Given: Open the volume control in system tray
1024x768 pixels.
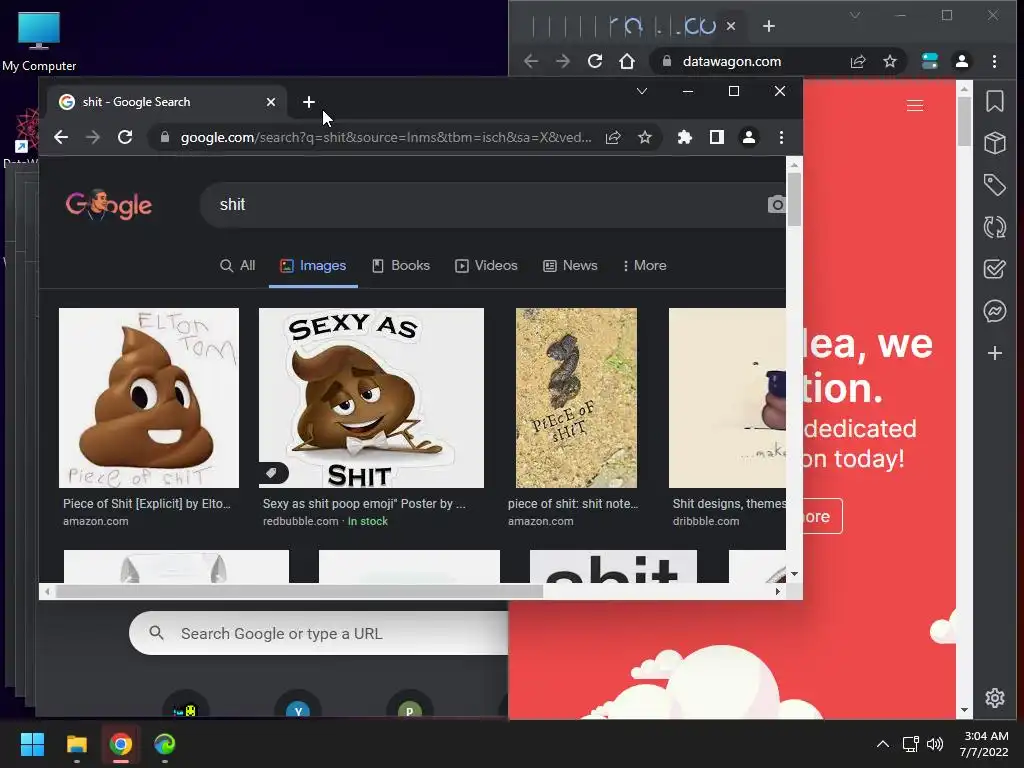Looking at the screenshot, I should click(x=935, y=744).
